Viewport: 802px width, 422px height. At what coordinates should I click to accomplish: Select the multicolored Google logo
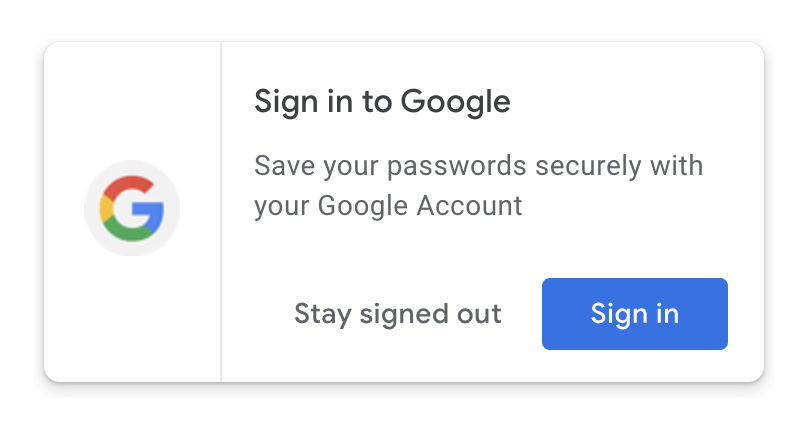pyautogui.click(x=132, y=209)
